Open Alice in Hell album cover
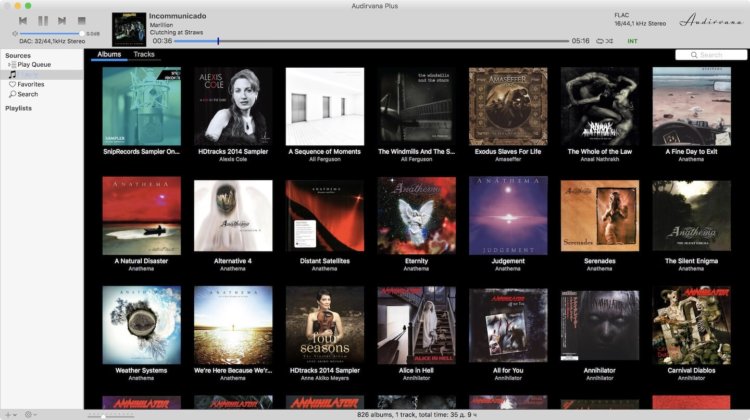The height and width of the screenshot is (420, 750). [416, 325]
